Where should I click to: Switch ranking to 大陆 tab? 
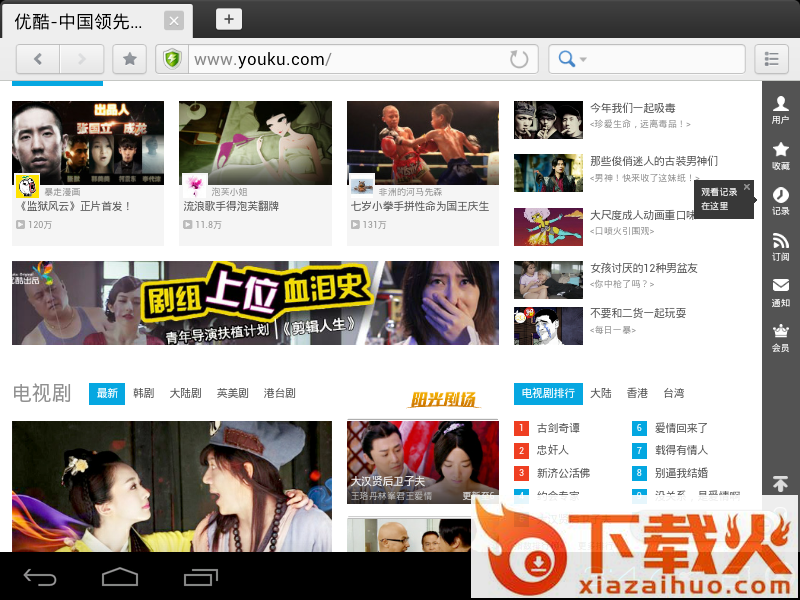click(x=601, y=393)
